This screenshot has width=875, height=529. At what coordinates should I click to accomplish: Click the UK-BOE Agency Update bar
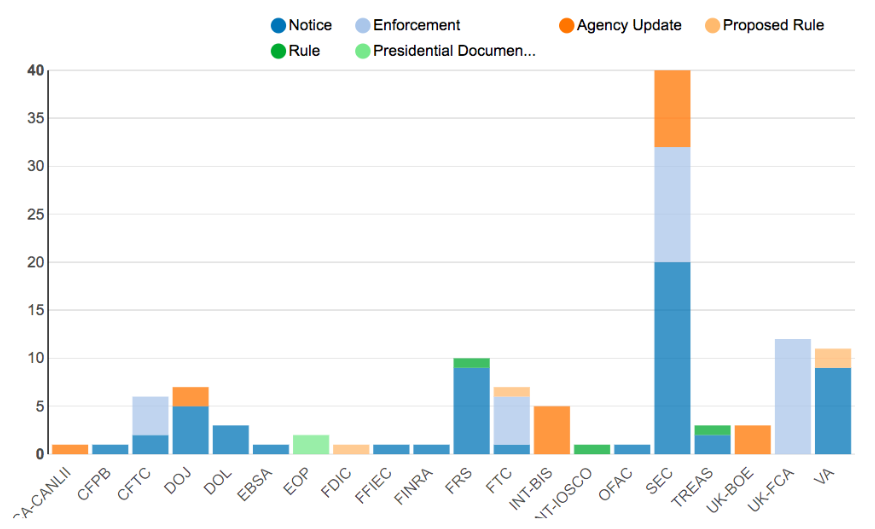point(752,440)
